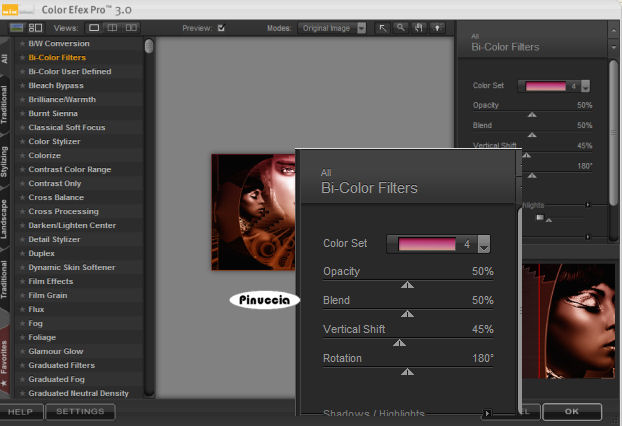This screenshot has height=426, width=622.
Task: Switch to side-by-side preview view icon
Action: point(131,28)
